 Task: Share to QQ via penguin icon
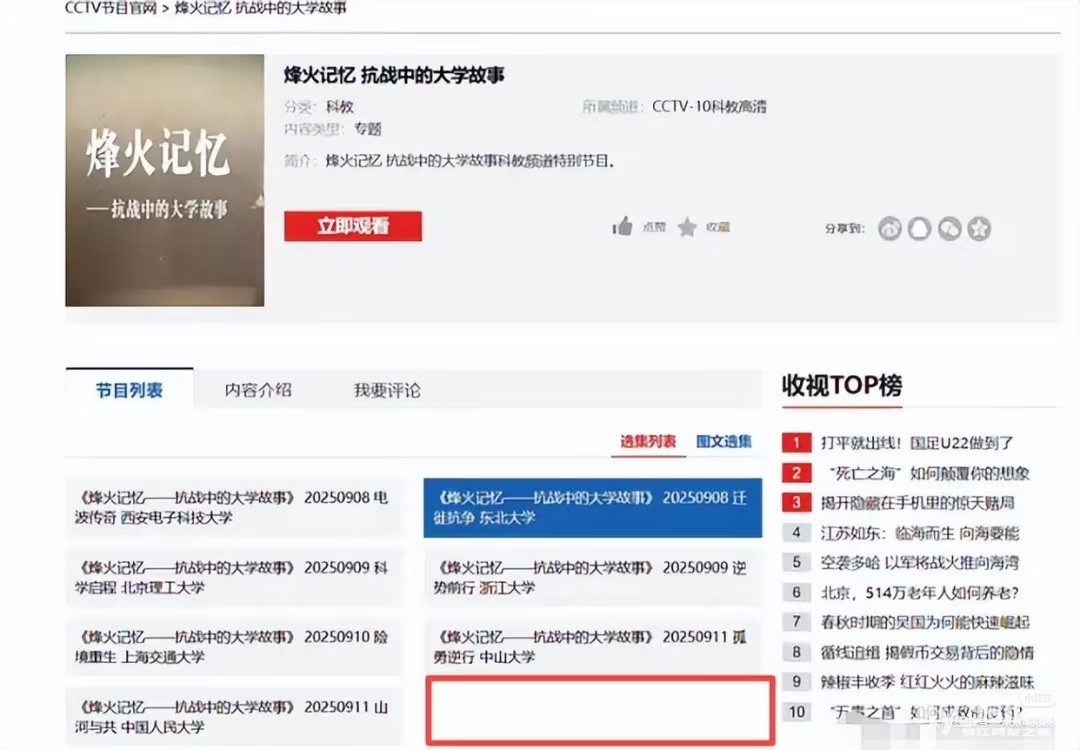(x=920, y=229)
